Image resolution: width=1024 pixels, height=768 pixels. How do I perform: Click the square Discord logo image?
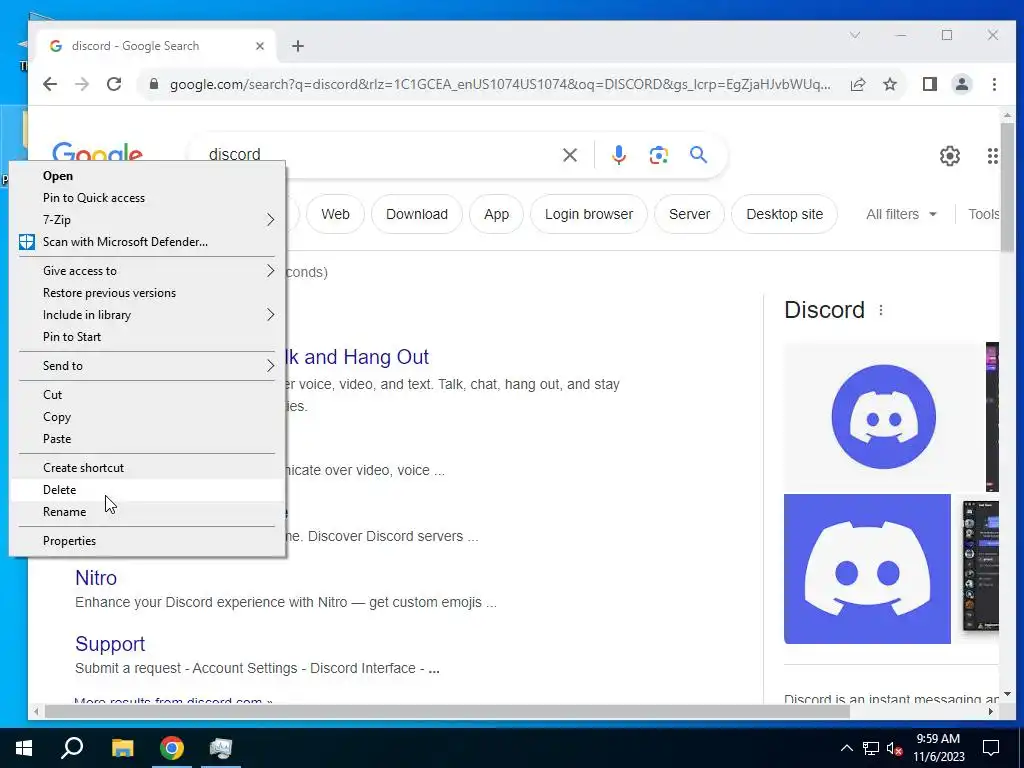pos(867,569)
